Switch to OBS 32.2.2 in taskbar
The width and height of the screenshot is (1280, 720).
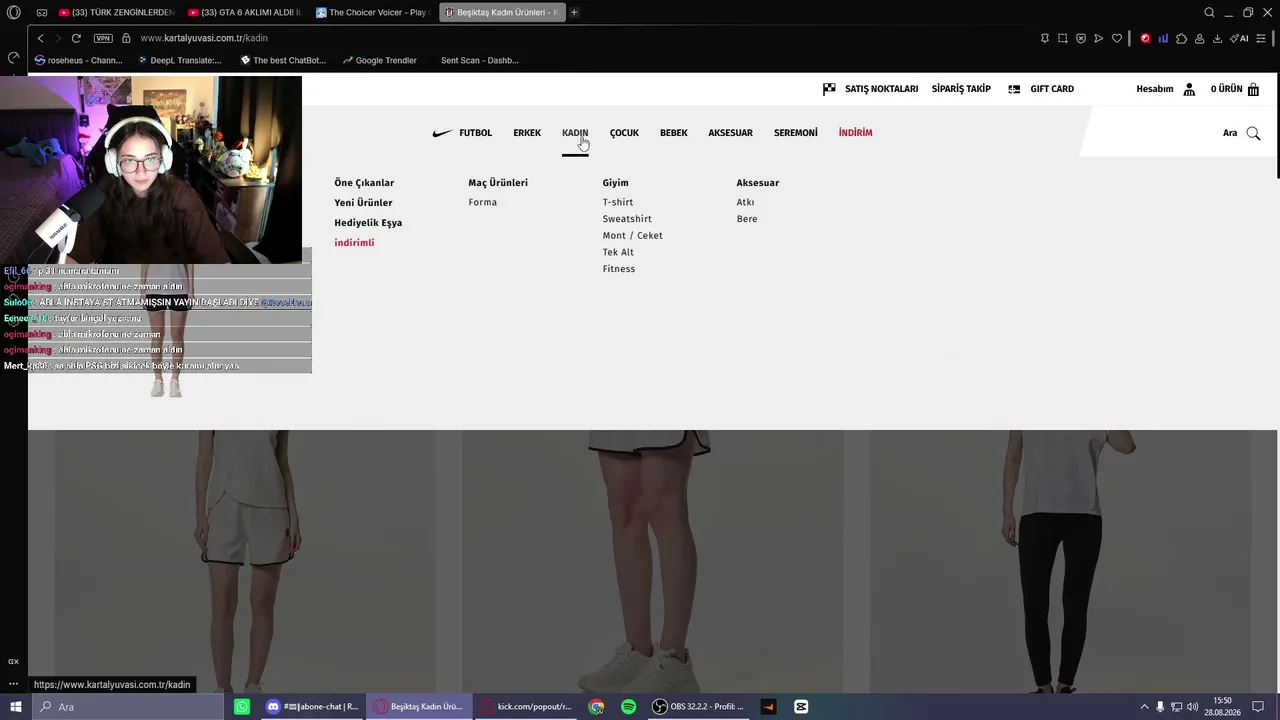pos(698,707)
